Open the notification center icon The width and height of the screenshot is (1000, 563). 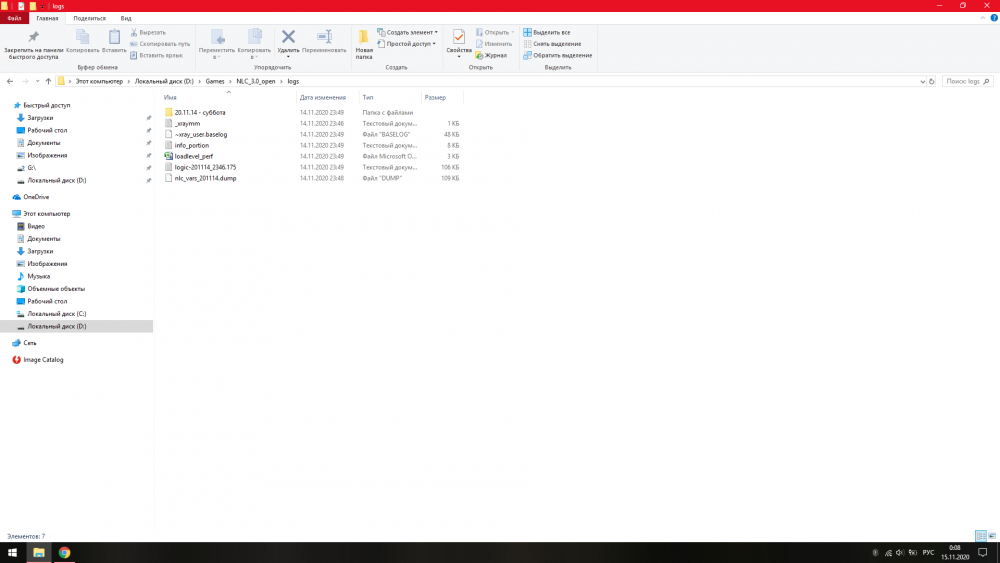[983, 553]
